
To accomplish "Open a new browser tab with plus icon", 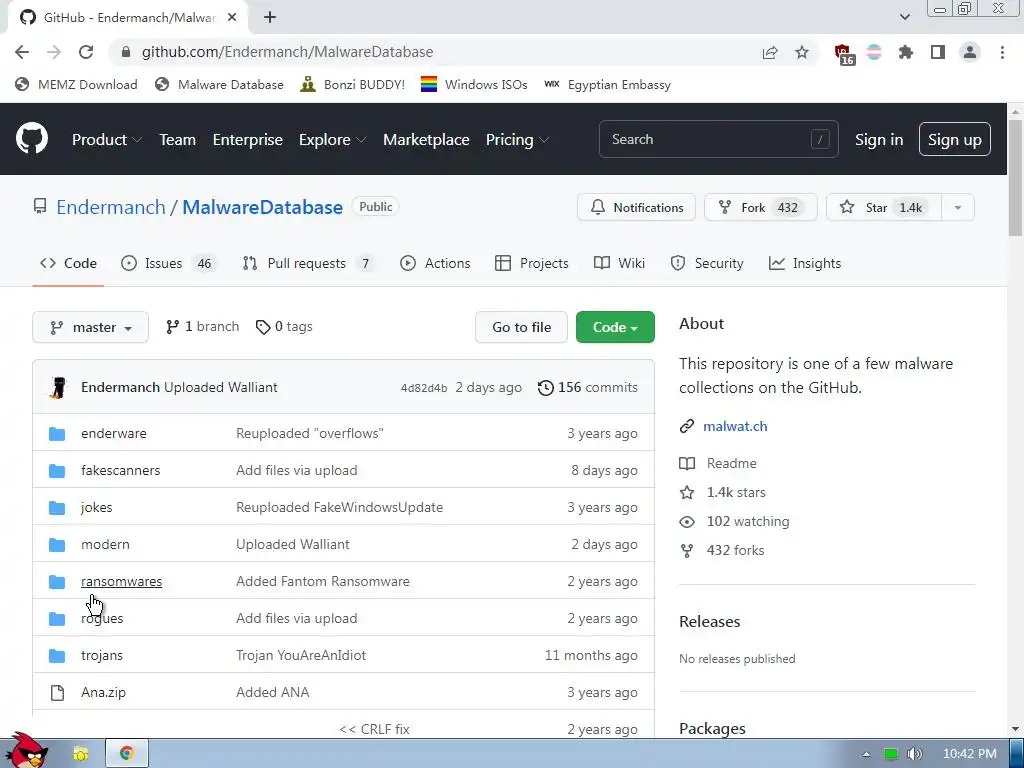I will pos(270,18).
